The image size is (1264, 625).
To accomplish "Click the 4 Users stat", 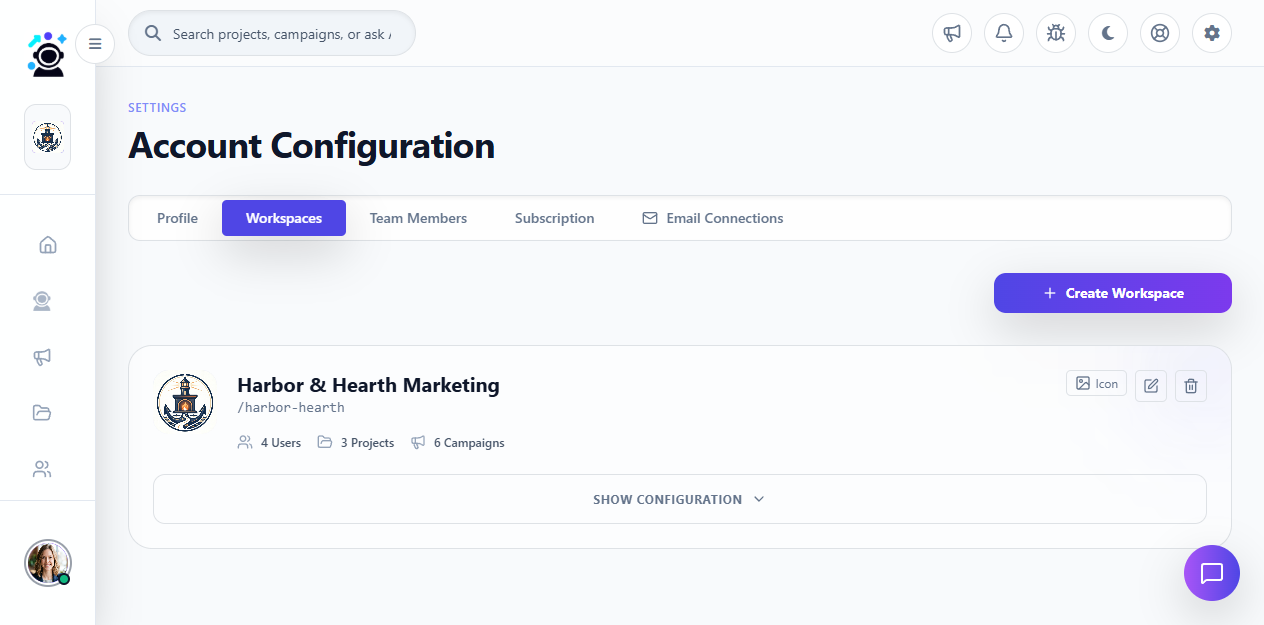I will coord(269,442).
